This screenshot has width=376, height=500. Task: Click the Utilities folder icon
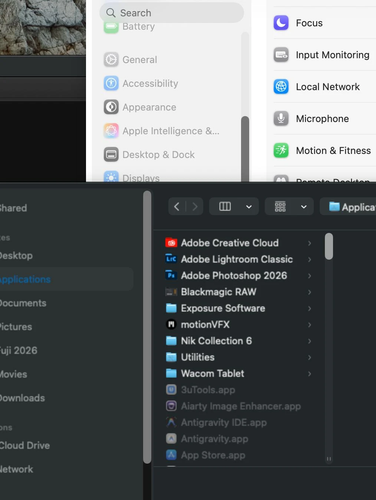(x=171, y=357)
